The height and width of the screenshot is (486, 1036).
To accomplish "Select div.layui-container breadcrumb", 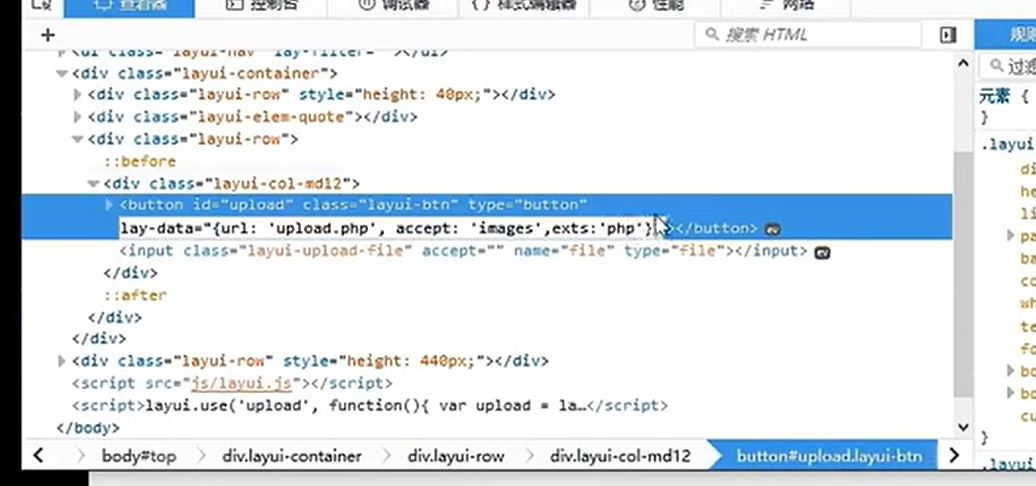I will point(291,456).
